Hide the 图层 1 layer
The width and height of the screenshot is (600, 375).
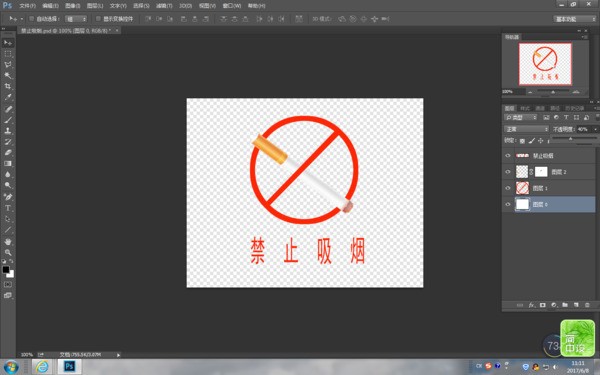click(x=508, y=188)
